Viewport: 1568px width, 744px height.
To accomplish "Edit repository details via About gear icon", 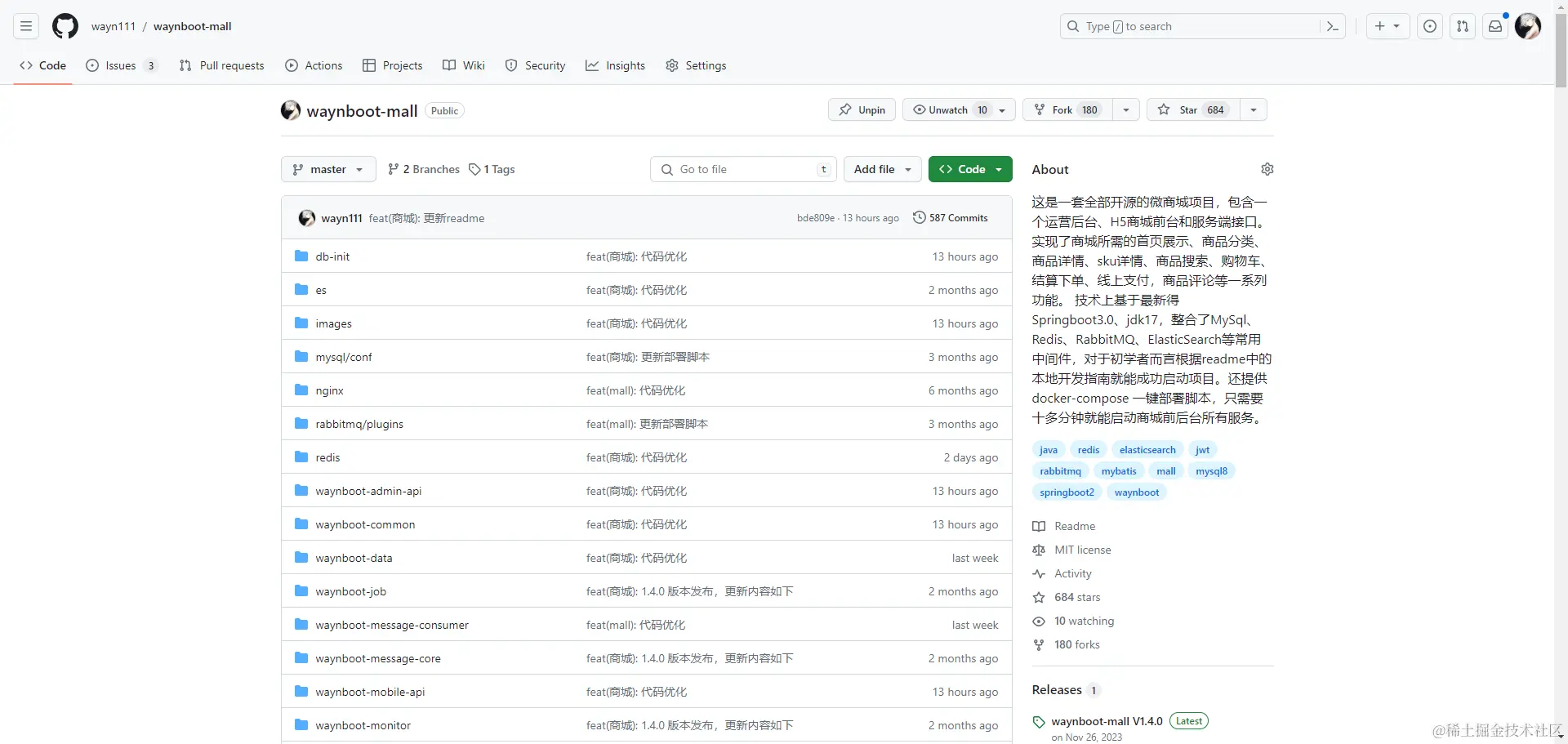I will click(1267, 169).
